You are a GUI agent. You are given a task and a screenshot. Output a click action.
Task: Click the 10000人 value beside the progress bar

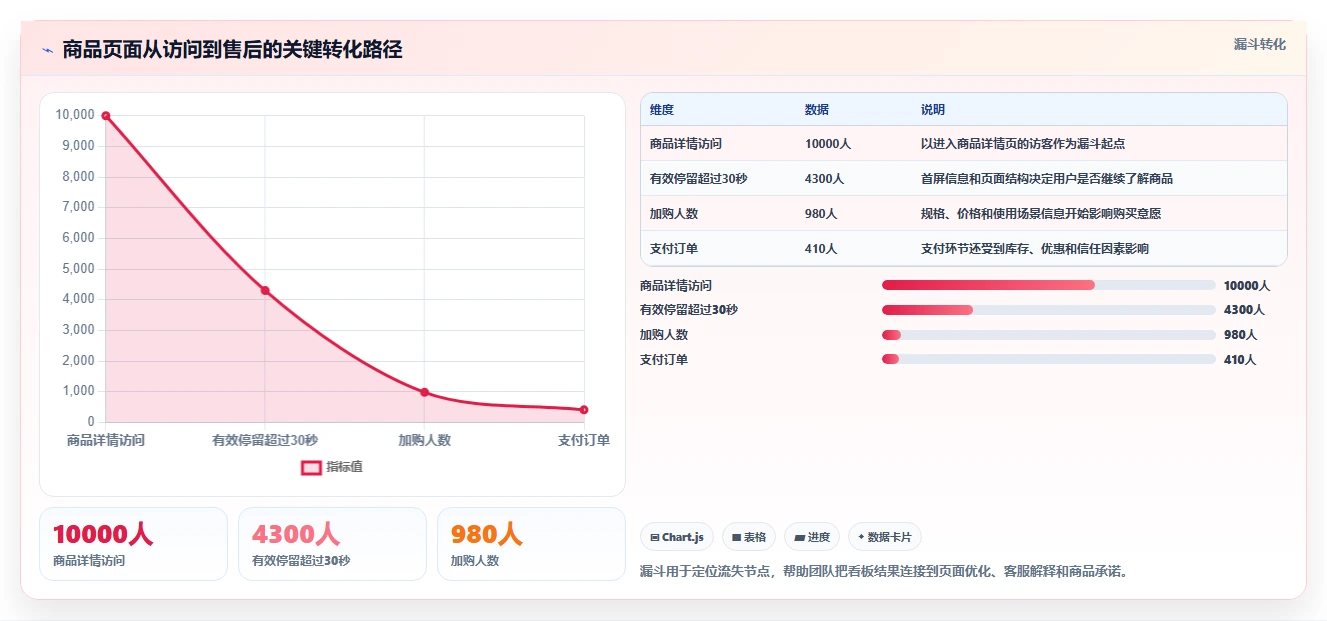(1247, 286)
